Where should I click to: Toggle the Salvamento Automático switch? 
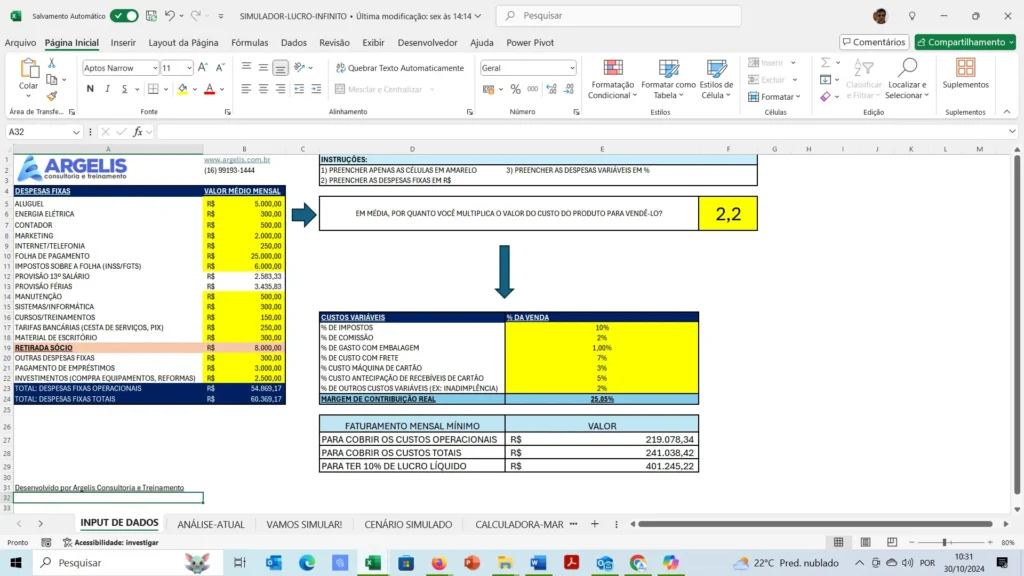[x=123, y=16]
